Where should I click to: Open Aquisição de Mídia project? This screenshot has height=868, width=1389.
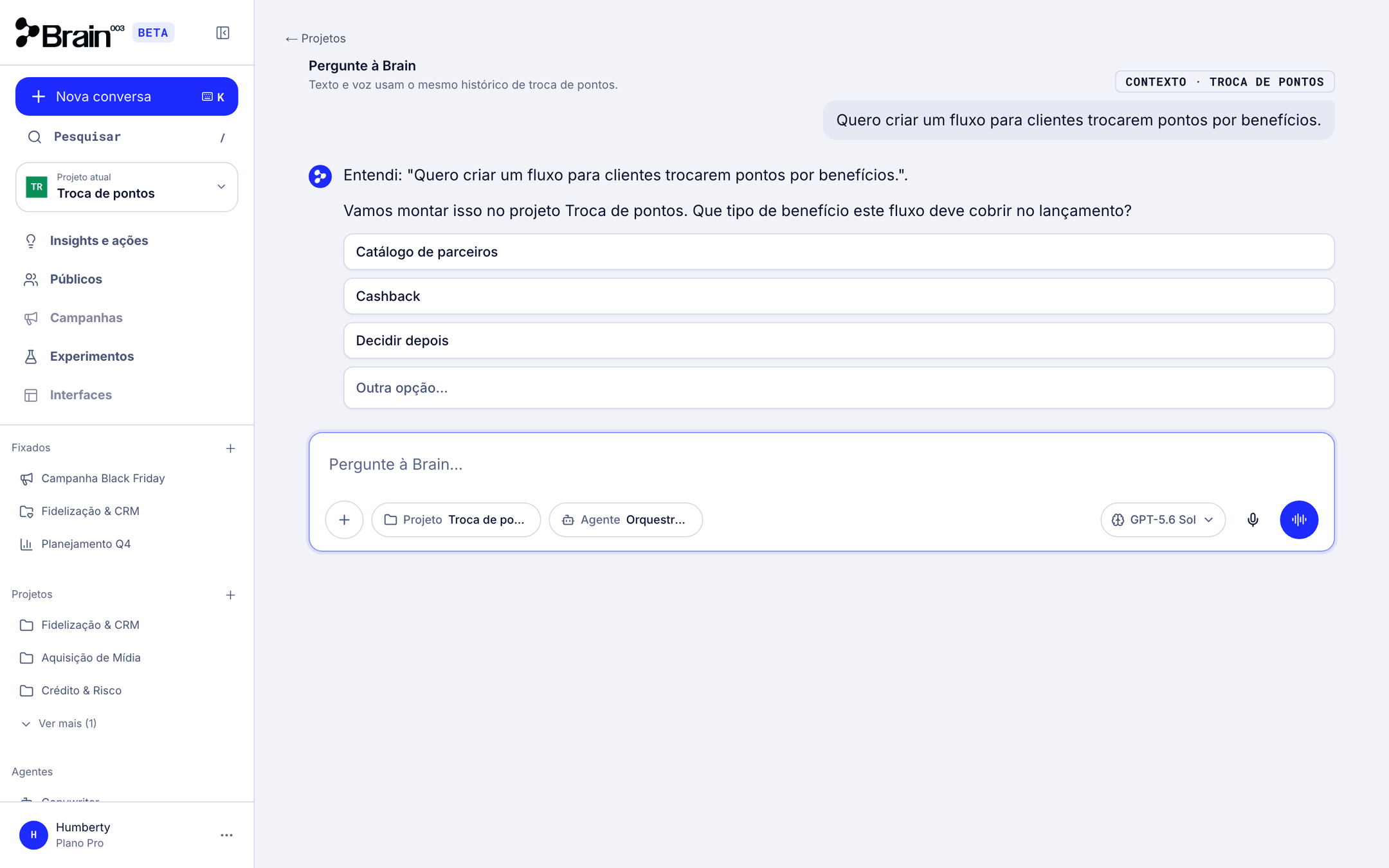[x=127, y=658]
